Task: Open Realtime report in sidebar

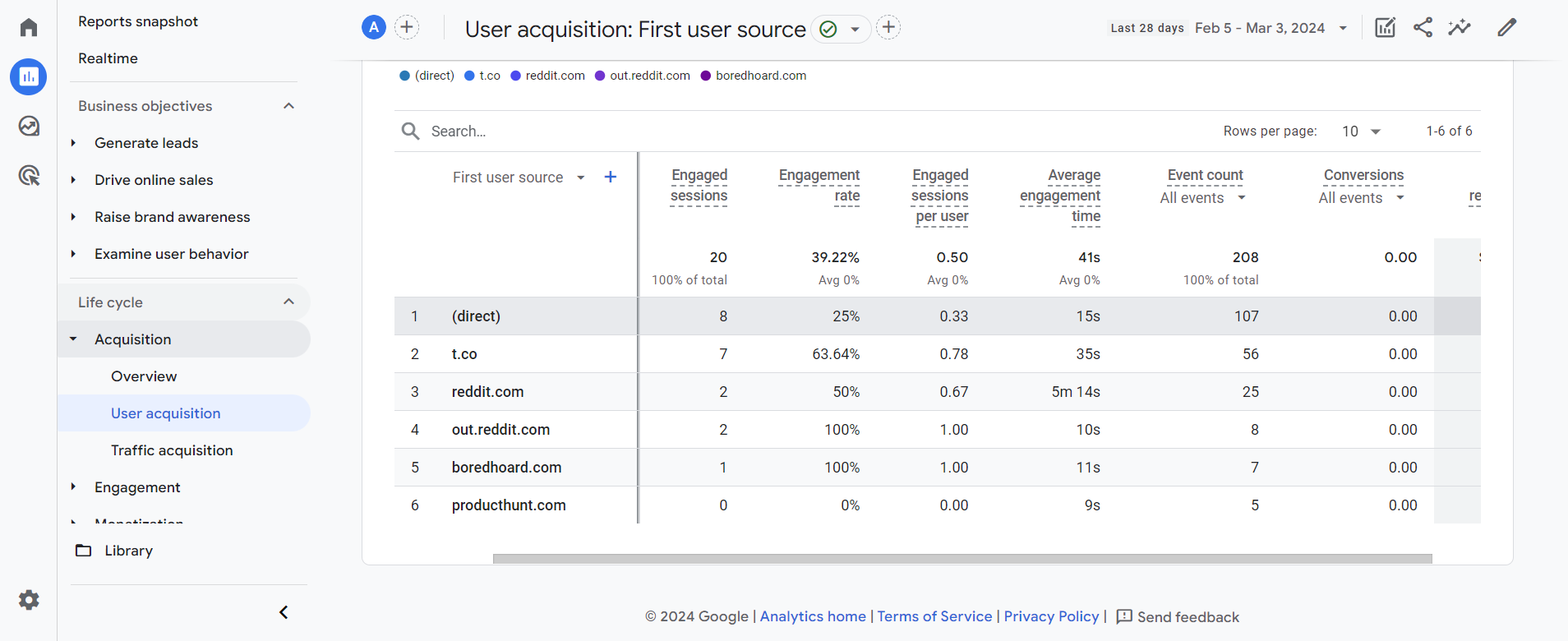Action: (x=108, y=58)
